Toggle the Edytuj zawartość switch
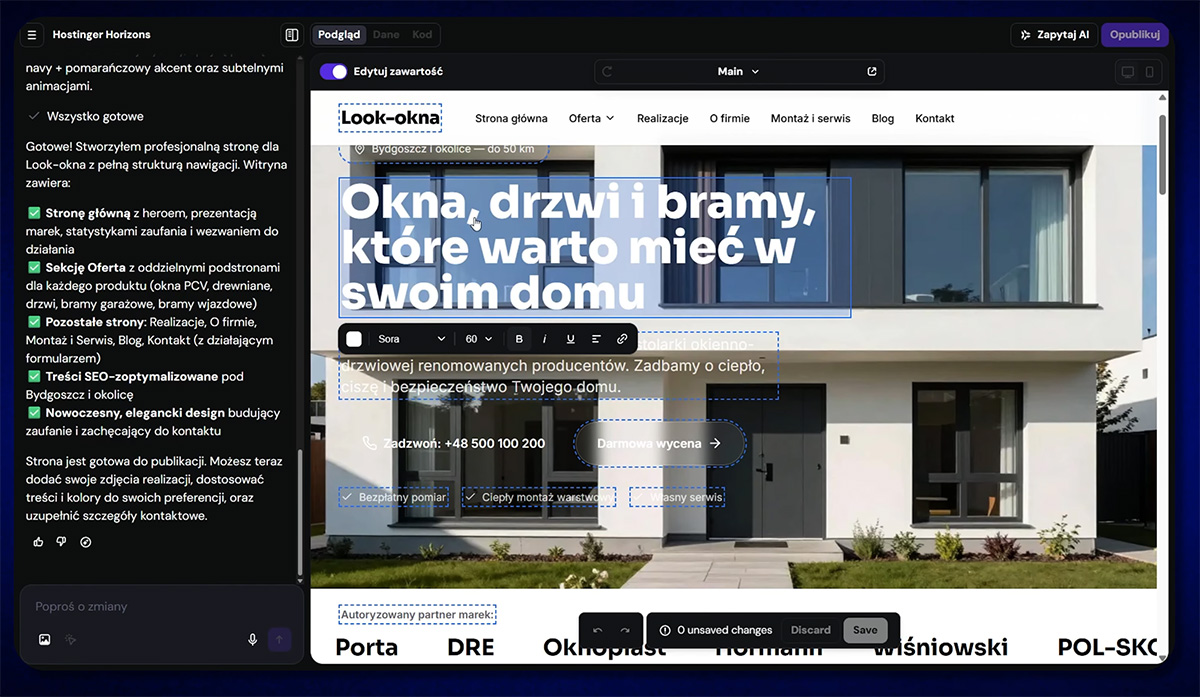This screenshot has height=697, width=1200. [x=333, y=72]
